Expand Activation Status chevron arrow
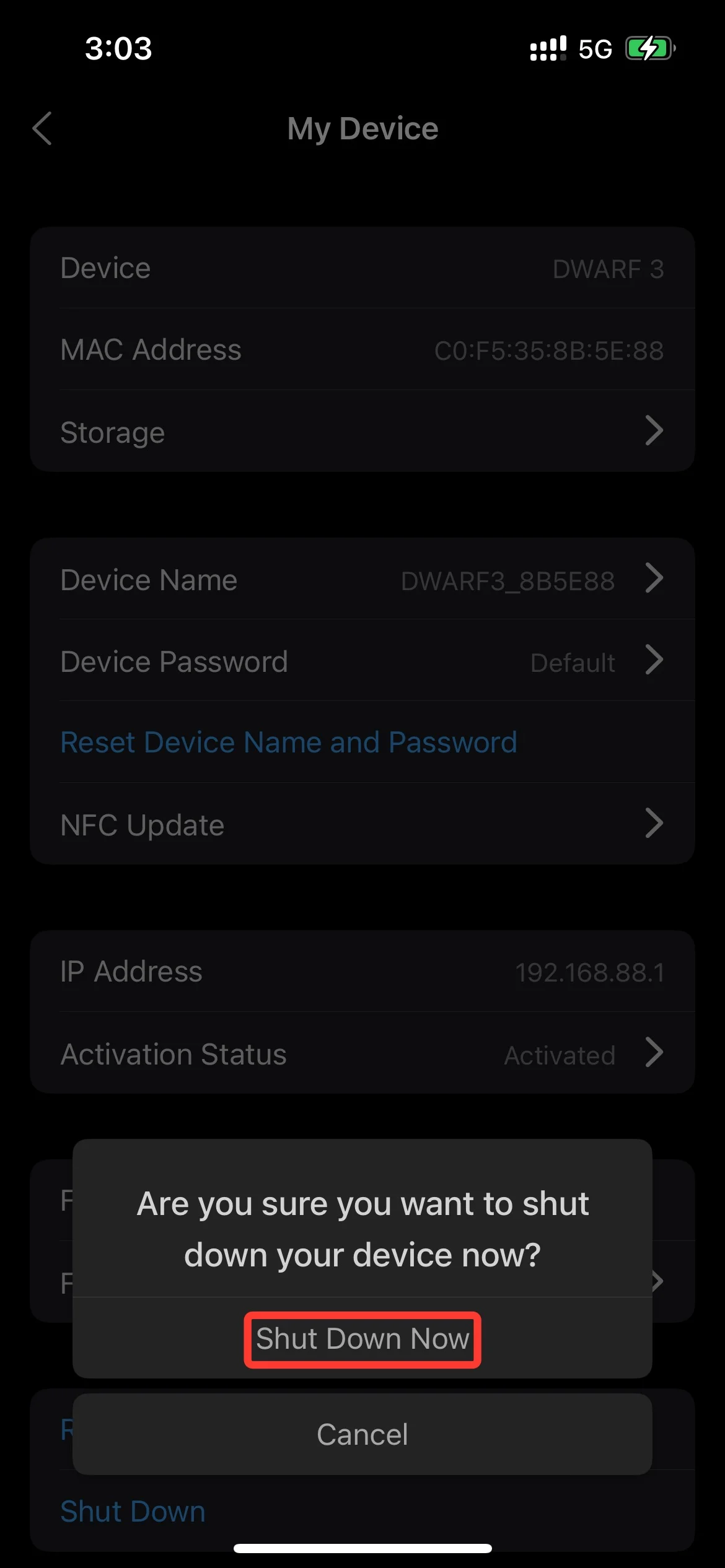The image size is (725, 1568). 654,1053
